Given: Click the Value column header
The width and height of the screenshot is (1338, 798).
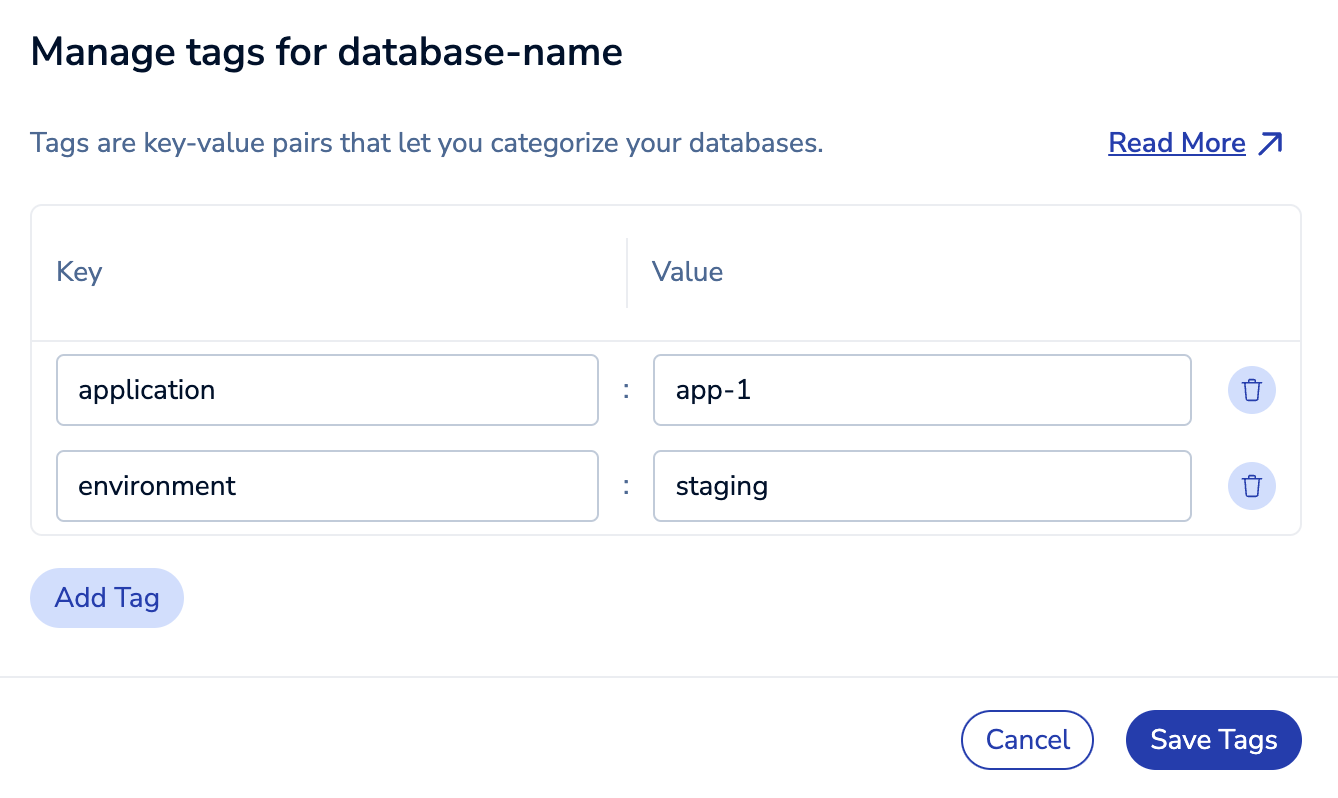Looking at the screenshot, I should pyautogui.click(x=687, y=272).
